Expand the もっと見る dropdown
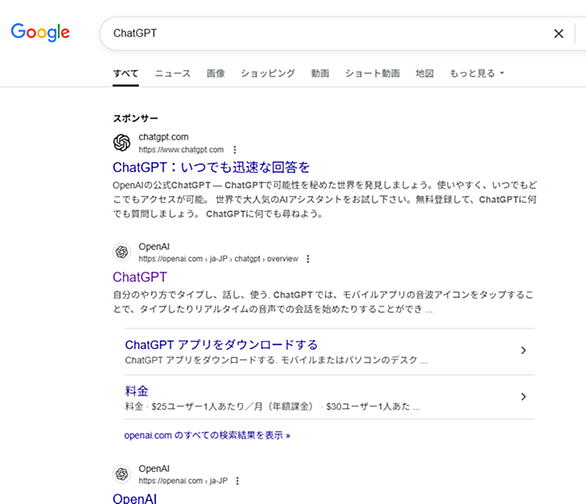Image resolution: width=586 pixels, height=504 pixels. pos(476,73)
